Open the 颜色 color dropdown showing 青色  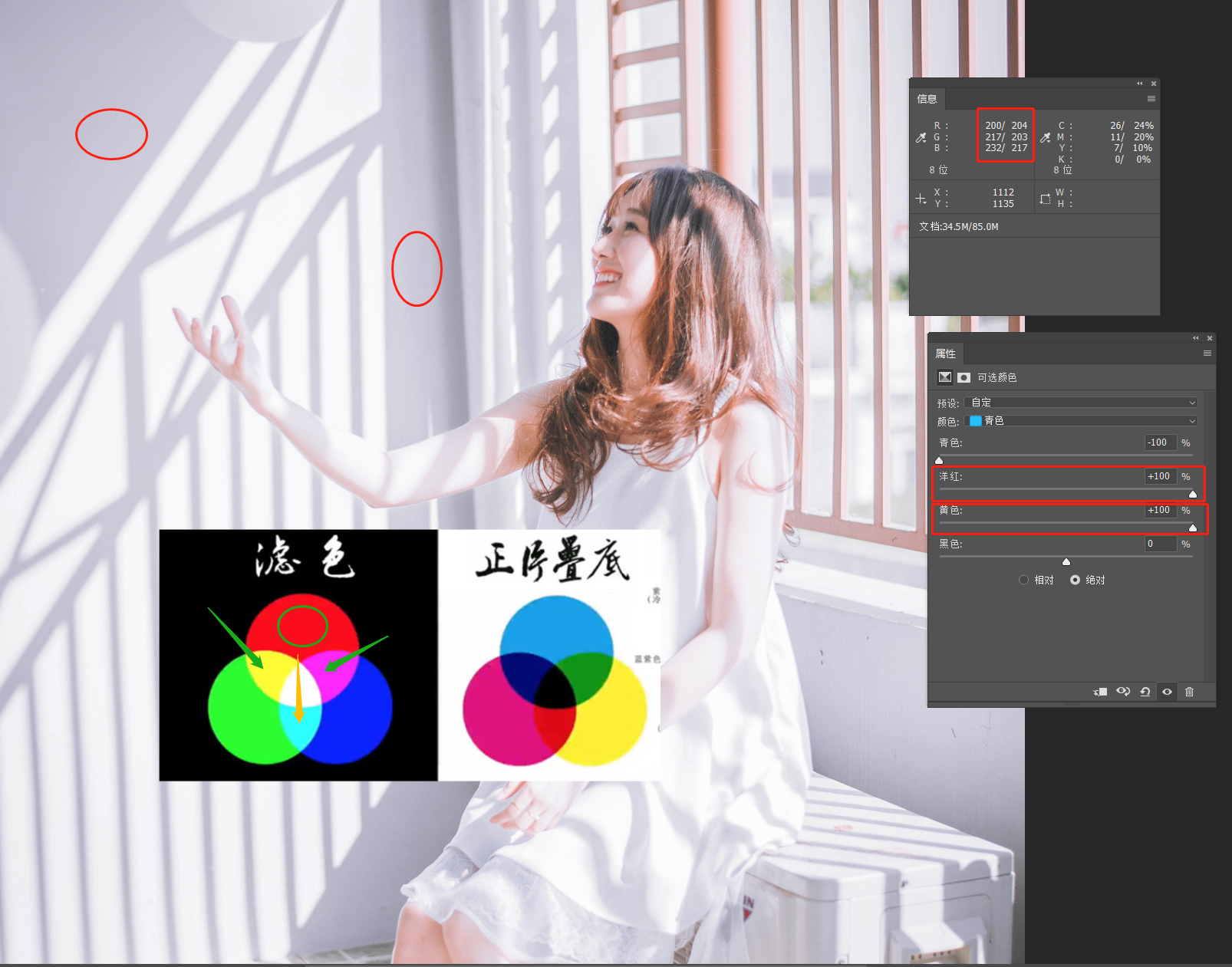point(1080,421)
